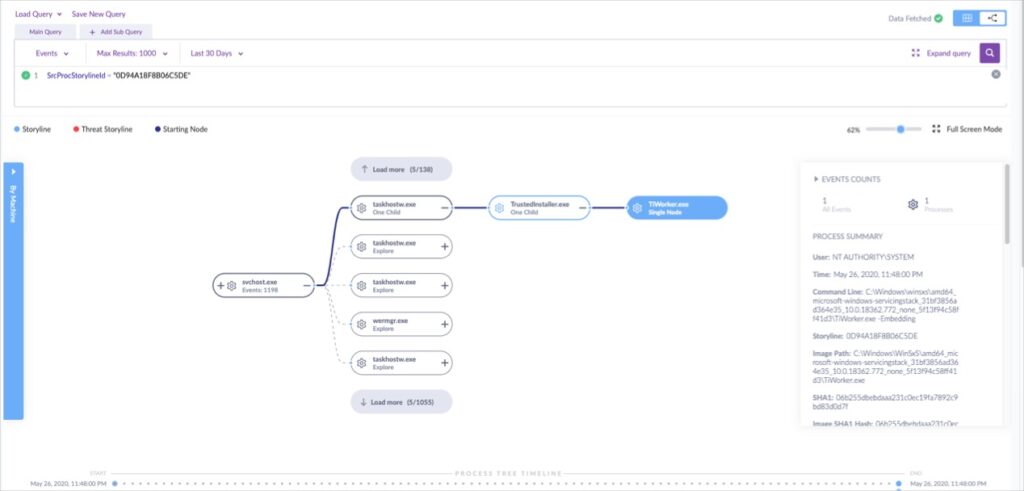
Task: Click the Add Sub Query tab
Action: [x=116, y=32]
